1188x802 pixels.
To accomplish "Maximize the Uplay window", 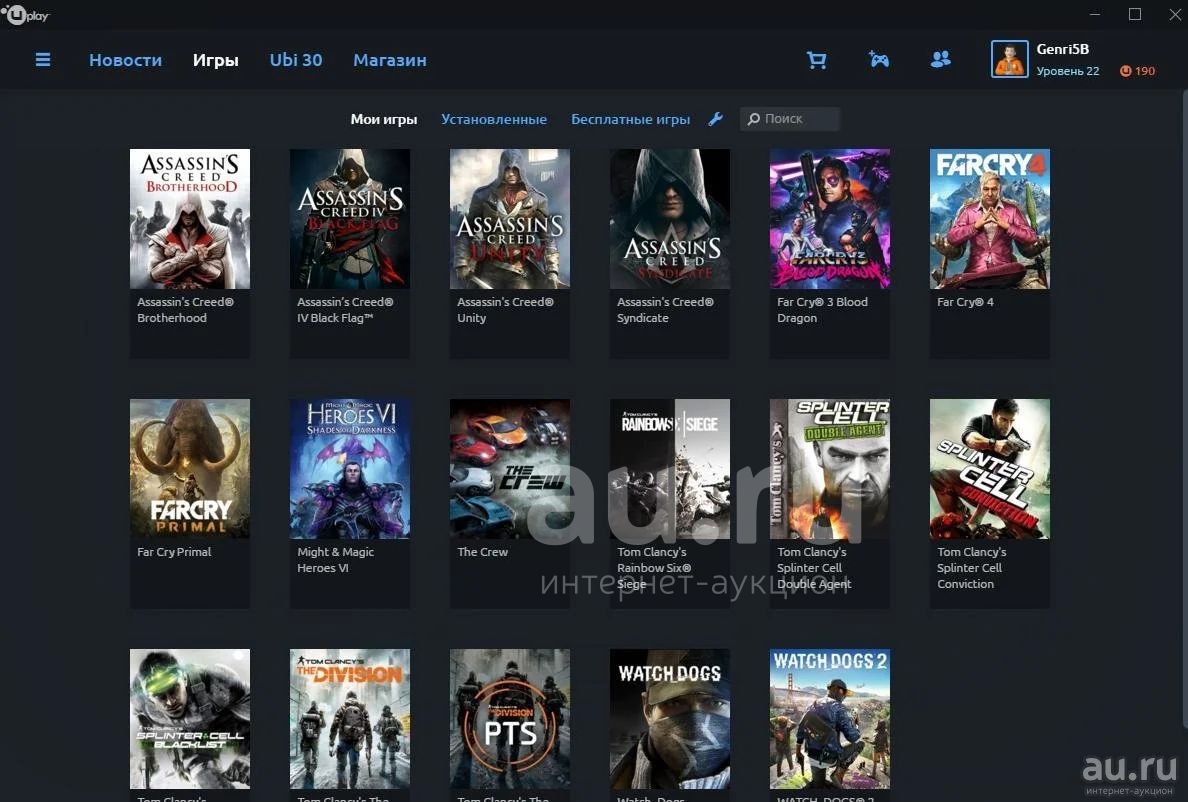I will (1135, 14).
